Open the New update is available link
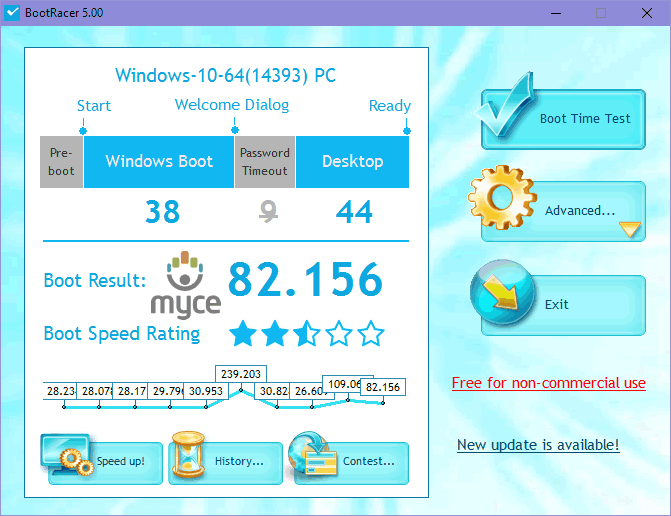671x516 pixels. coord(538,445)
